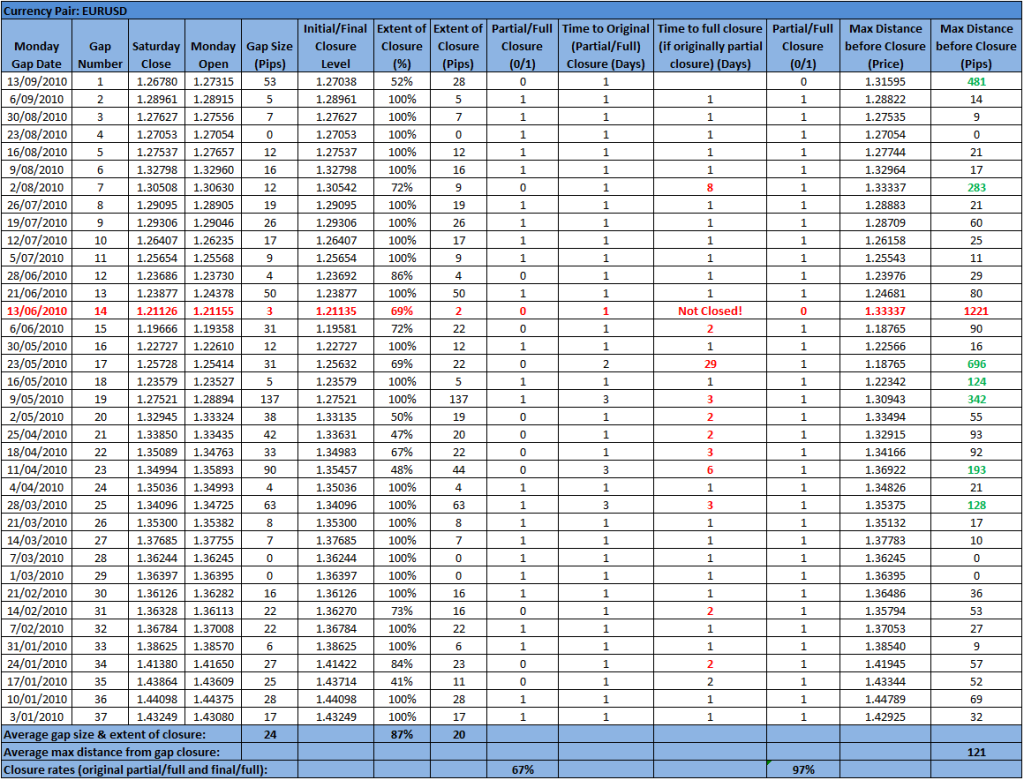
Task: Select the max distance price 1.31595
Action: (x=885, y=82)
